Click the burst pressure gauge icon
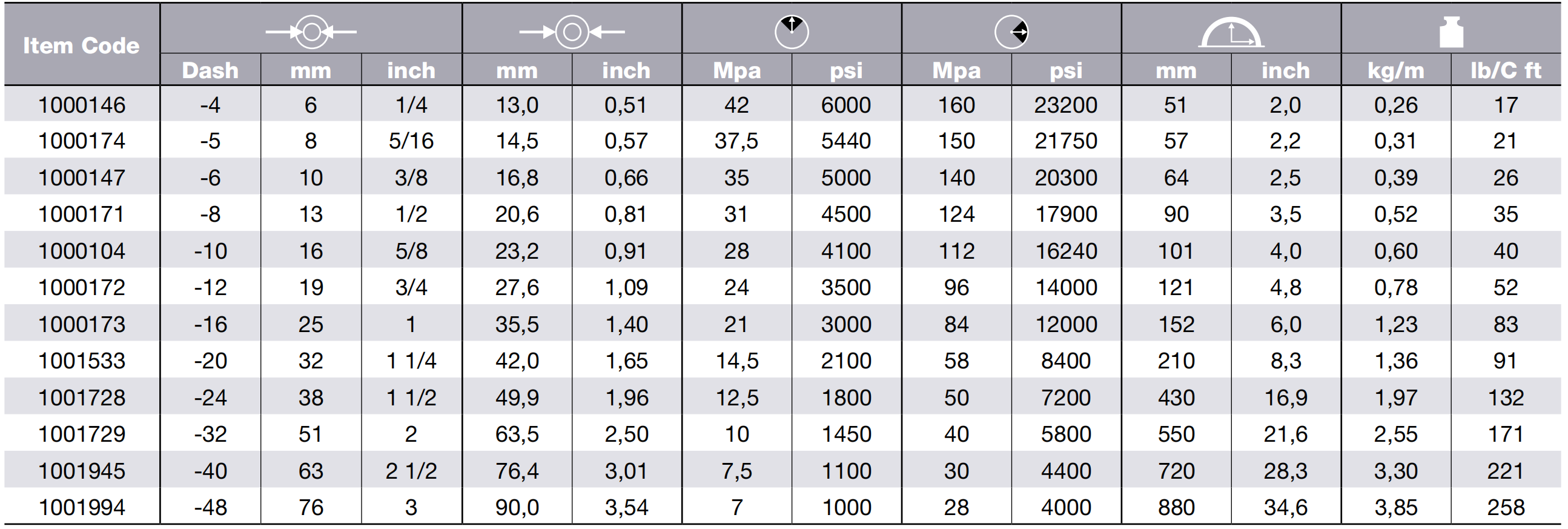 coord(1011,32)
